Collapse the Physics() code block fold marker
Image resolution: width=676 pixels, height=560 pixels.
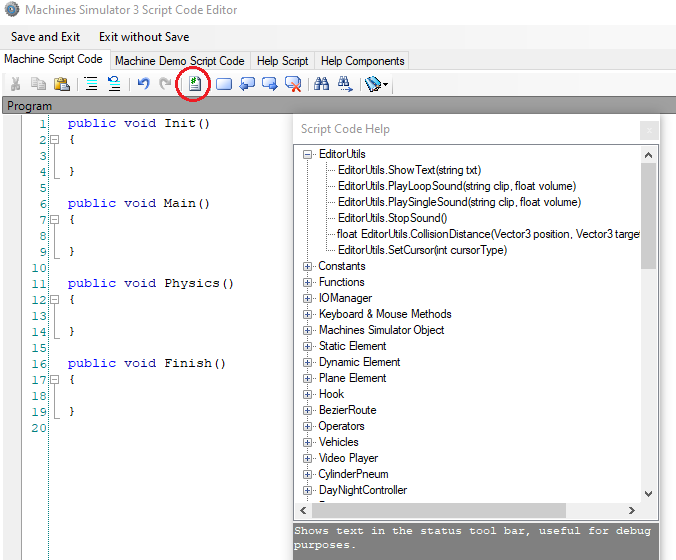[55, 299]
